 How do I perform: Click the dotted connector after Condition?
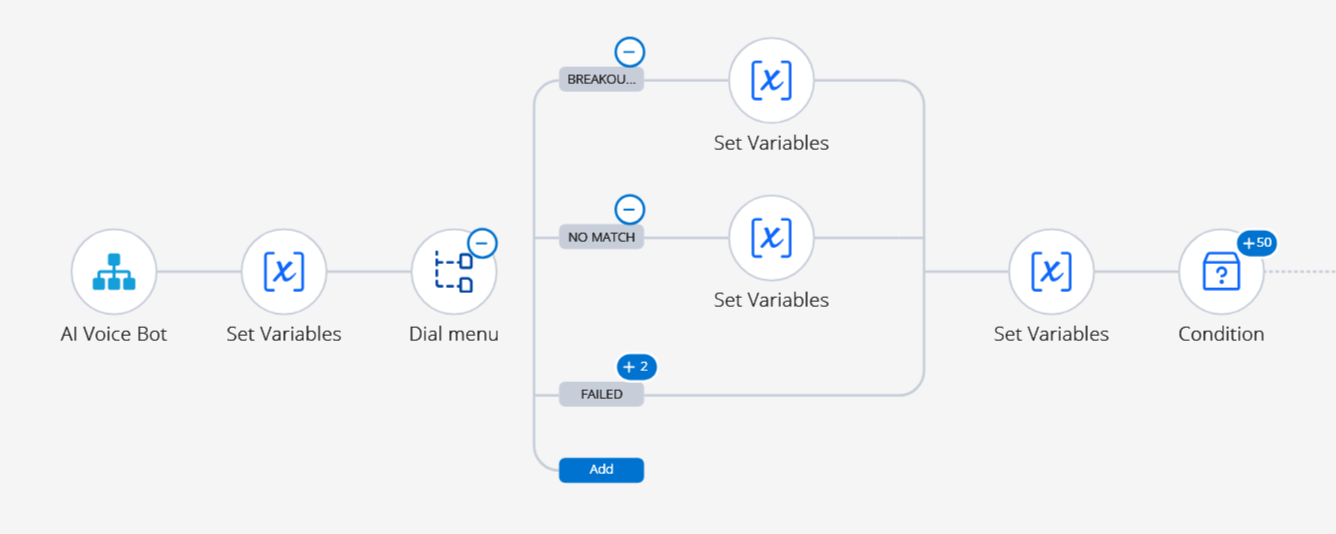coord(1300,271)
